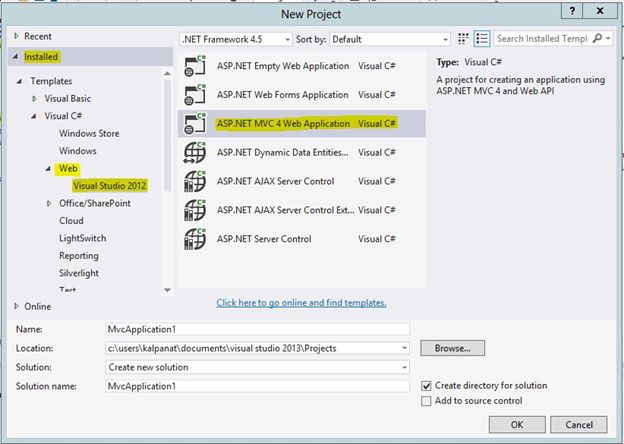Open the Solution 'Create new solution' dropdown
The width and height of the screenshot is (624, 444).
click(x=257, y=367)
